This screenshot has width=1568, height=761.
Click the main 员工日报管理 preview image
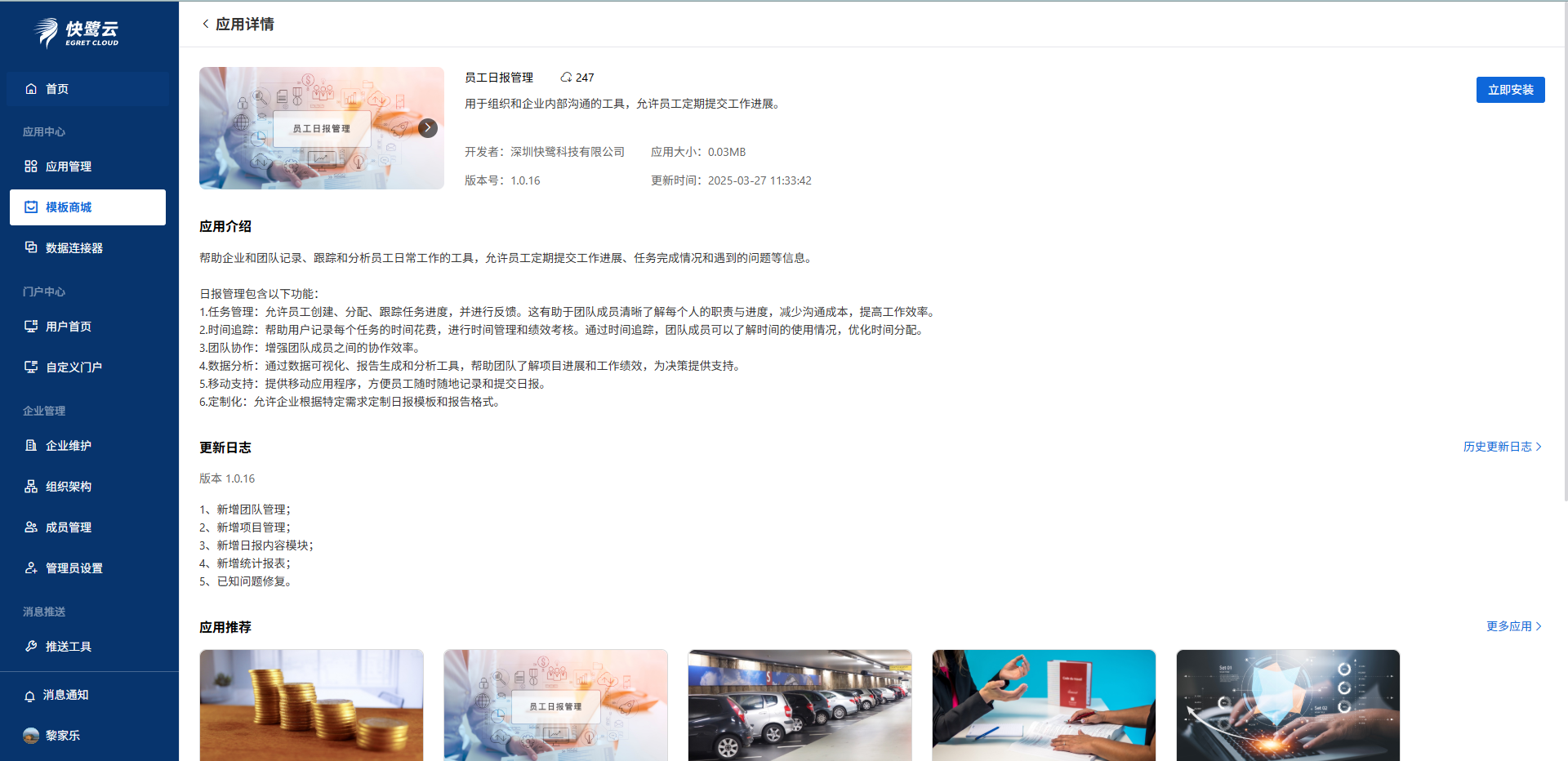pos(321,128)
